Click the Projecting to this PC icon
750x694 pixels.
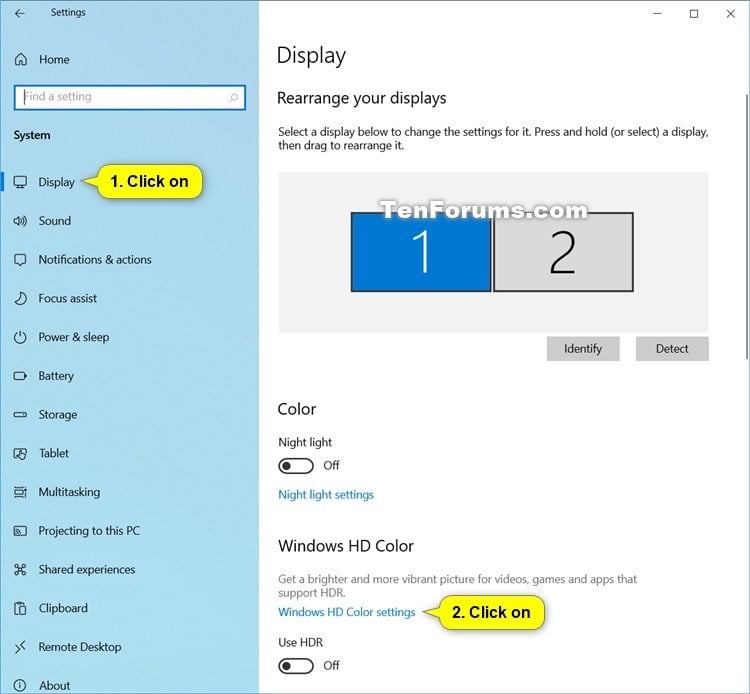pos(20,531)
